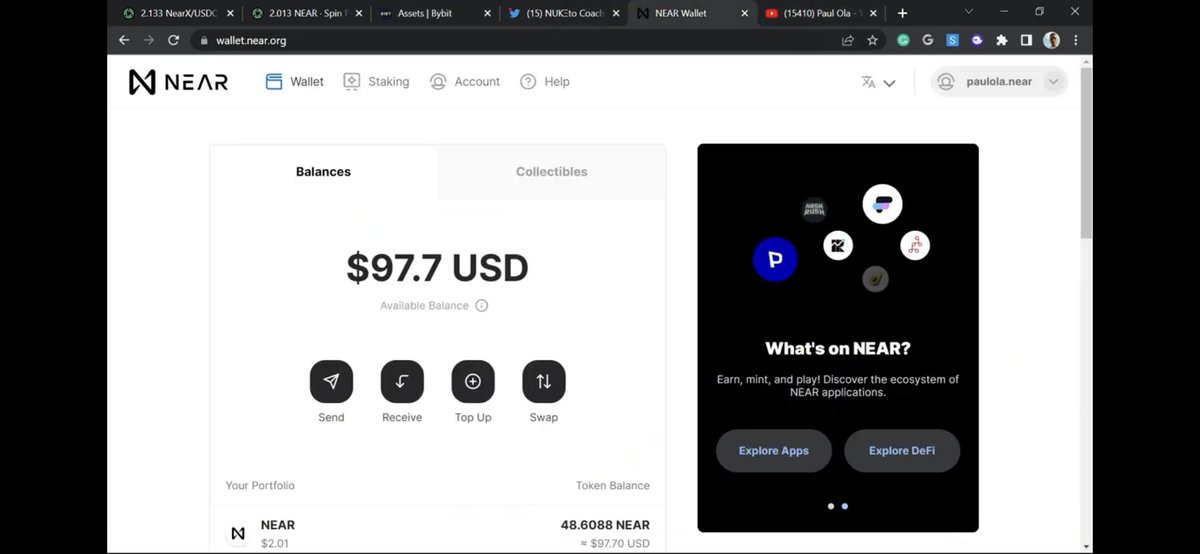Close the Assets | Bybit browser tab
This screenshot has width=1200, height=554.
(487, 13)
